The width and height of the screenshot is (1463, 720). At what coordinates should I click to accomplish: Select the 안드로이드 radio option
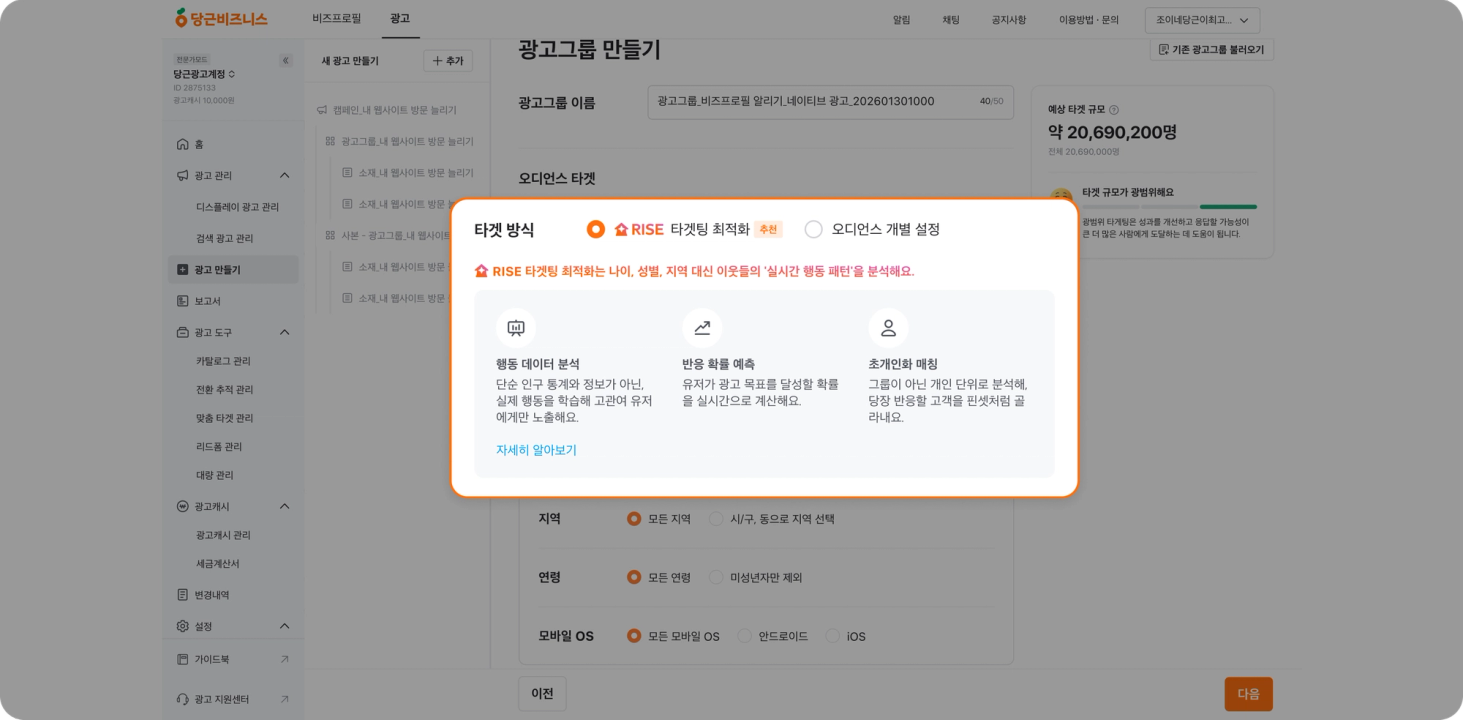click(x=744, y=636)
